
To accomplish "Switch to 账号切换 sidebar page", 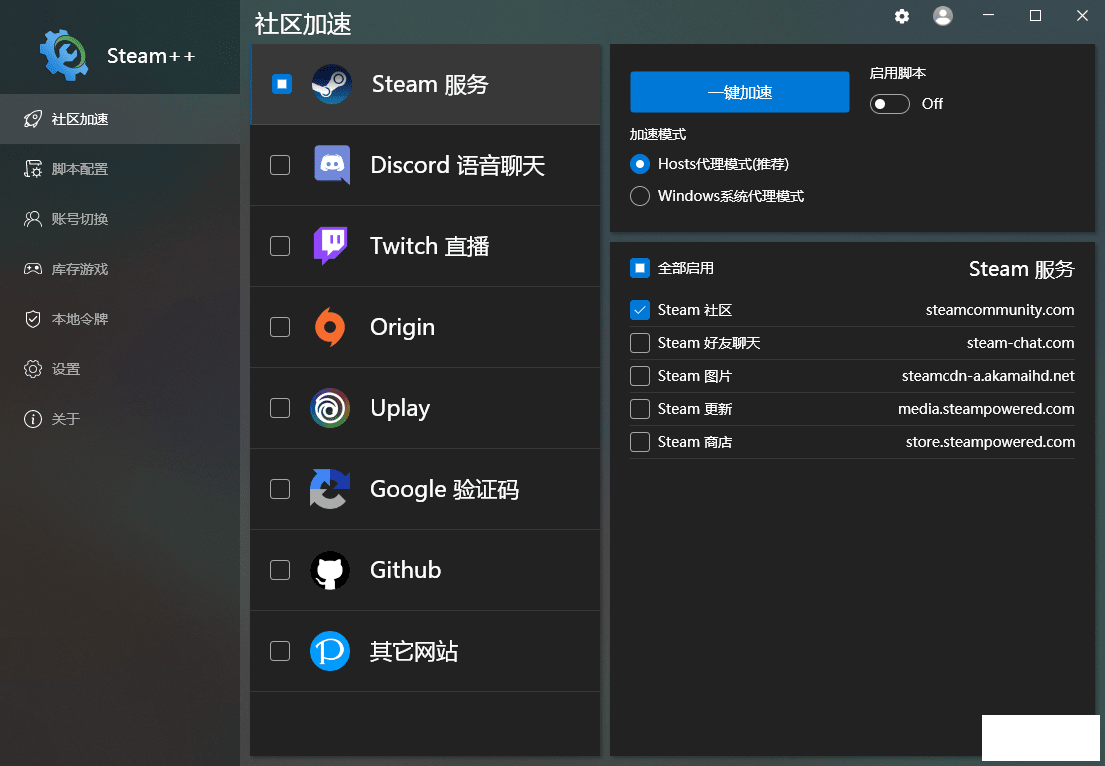I will coord(80,219).
